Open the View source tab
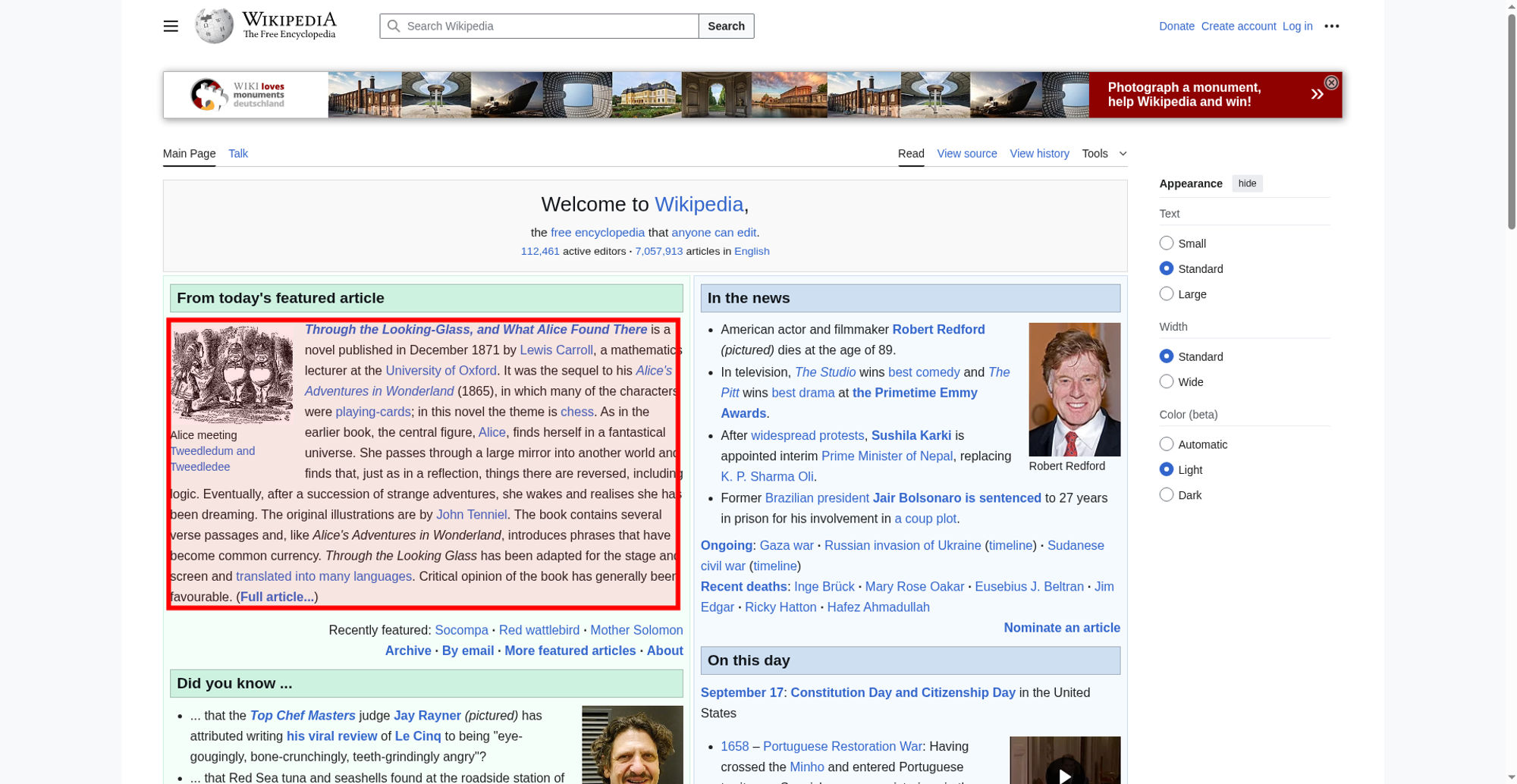 (x=967, y=153)
